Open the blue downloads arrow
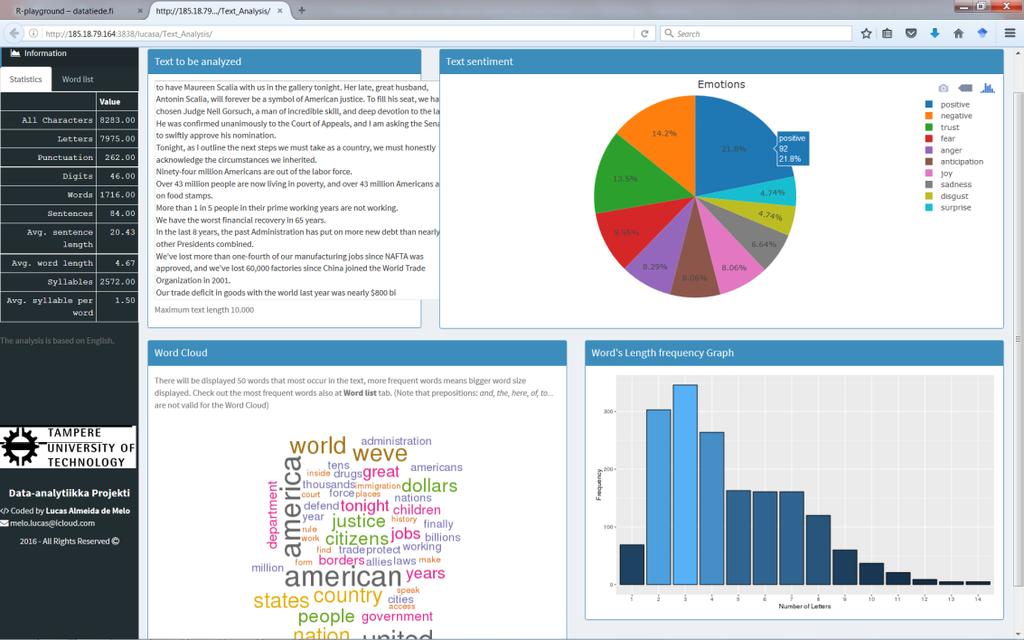Screen dimensions: 1024x640 [935, 33]
